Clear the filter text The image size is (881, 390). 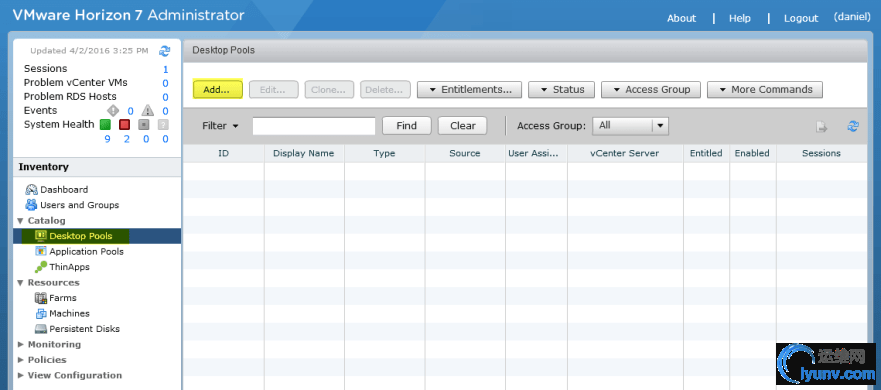462,126
